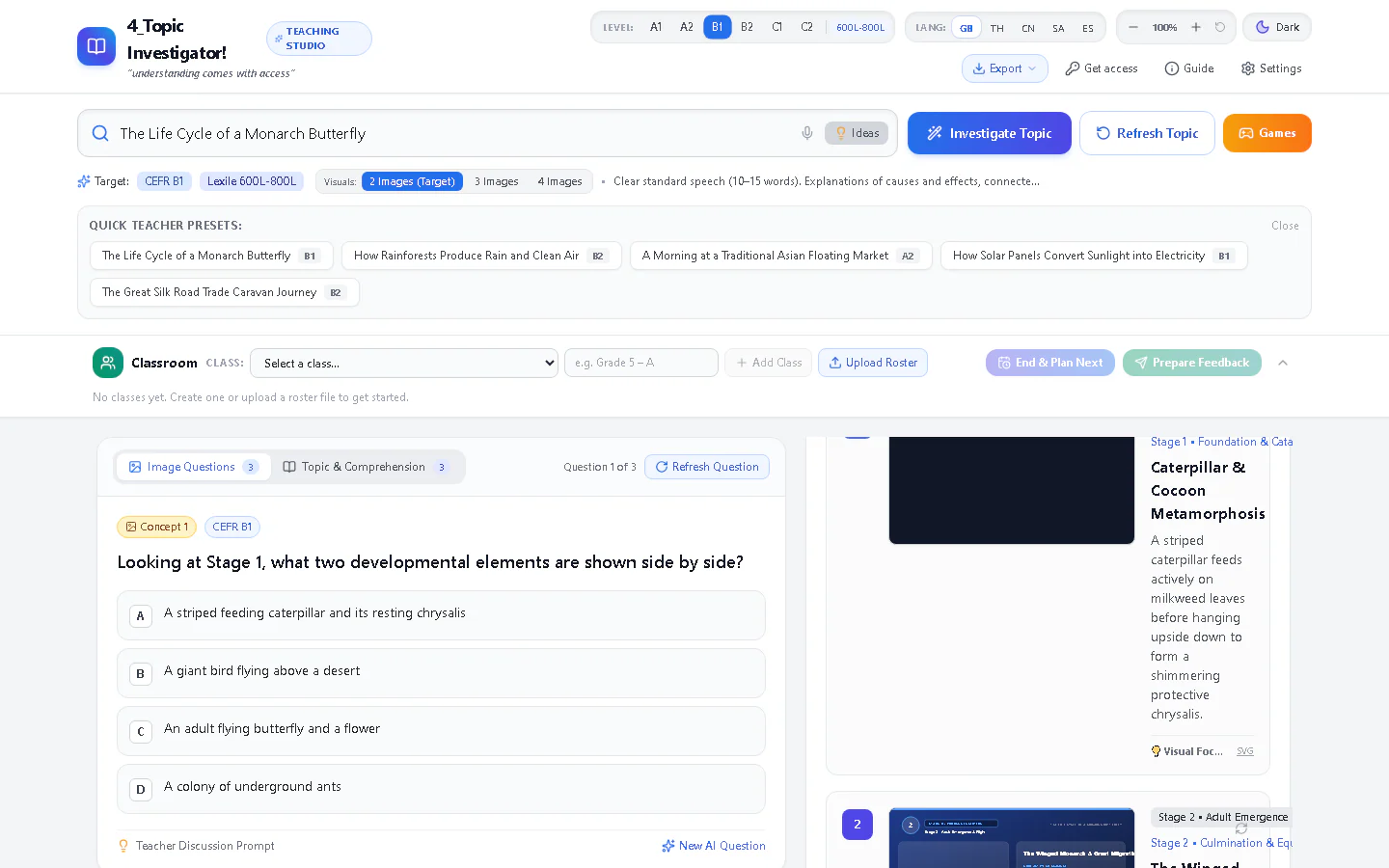Select level A1
The image size is (1389, 868).
656,27
